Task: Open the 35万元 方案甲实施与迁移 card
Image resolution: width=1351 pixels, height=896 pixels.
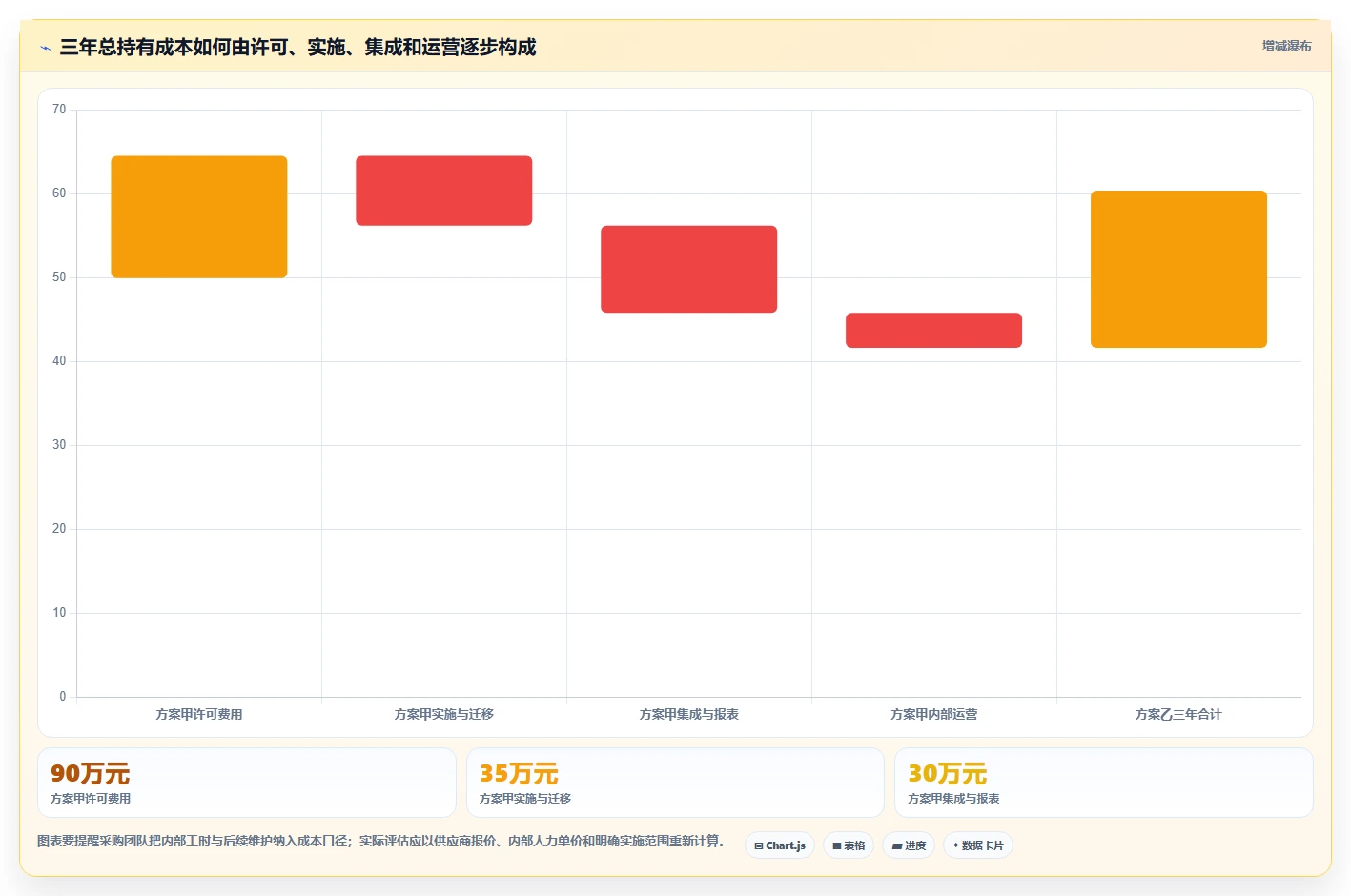Action: click(x=675, y=783)
